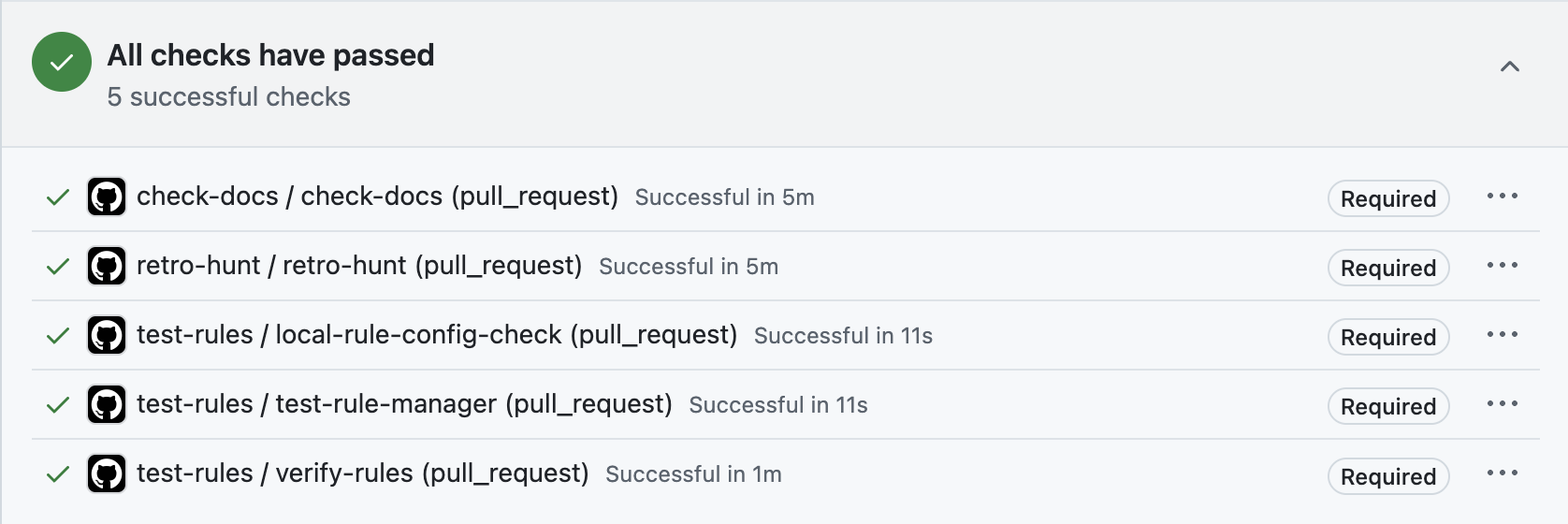
Task: Click the GitHub avatar icon for retro-hunt
Action: pyautogui.click(x=107, y=266)
